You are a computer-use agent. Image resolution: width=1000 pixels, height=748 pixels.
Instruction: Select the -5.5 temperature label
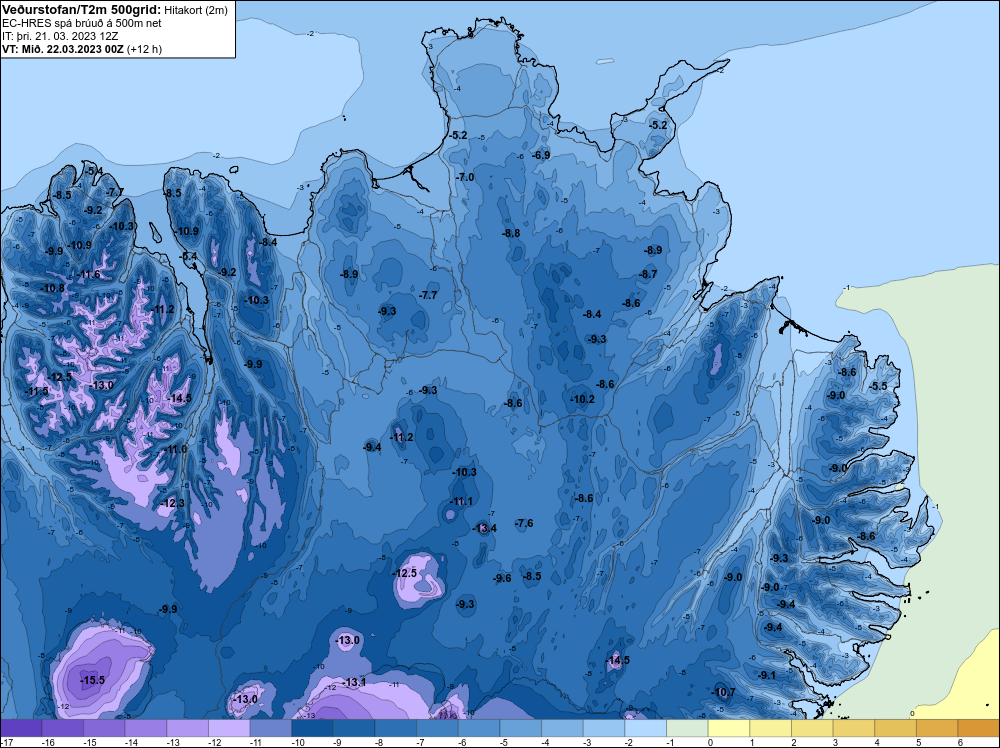[879, 386]
